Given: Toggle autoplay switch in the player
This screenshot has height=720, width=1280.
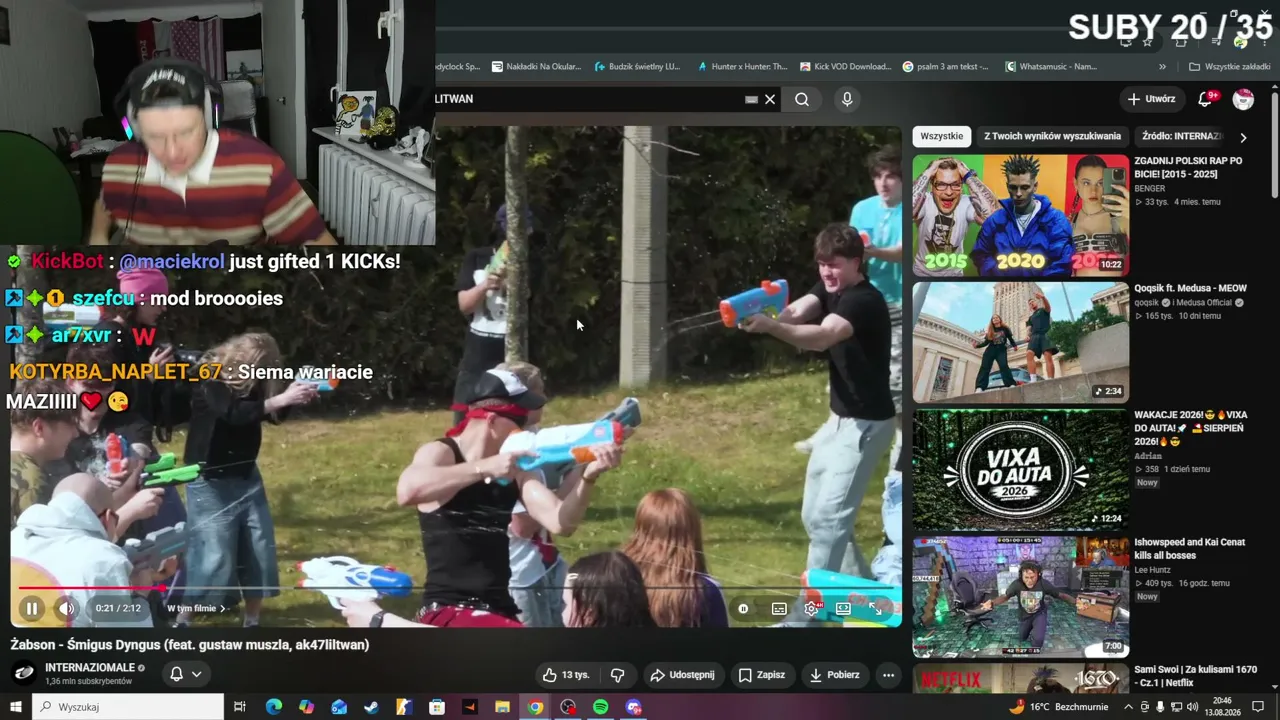Looking at the screenshot, I should (743, 608).
